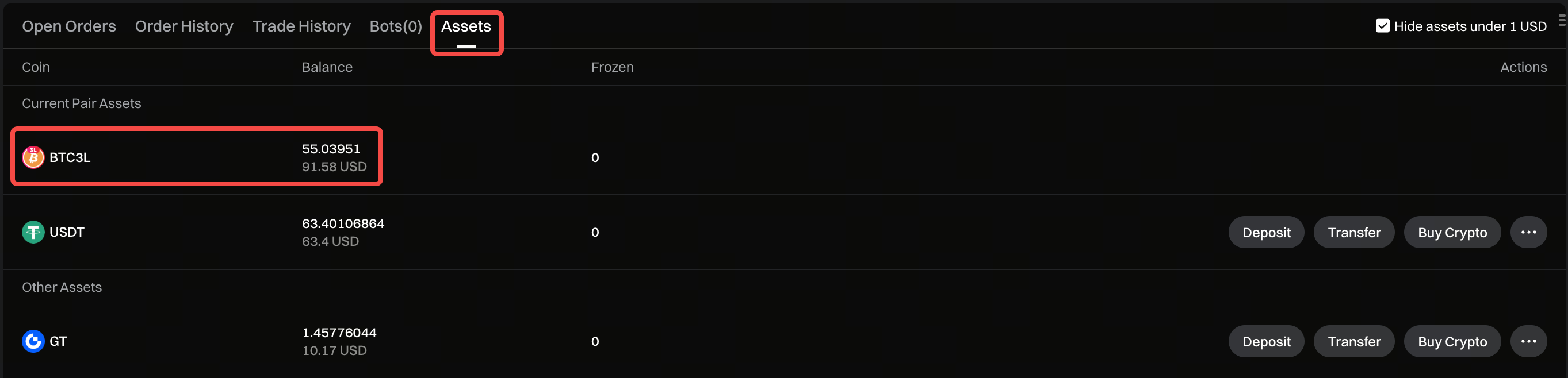Go to the Bots(0) tab
The width and height of the screenshot is (1568, 378).
396,26
